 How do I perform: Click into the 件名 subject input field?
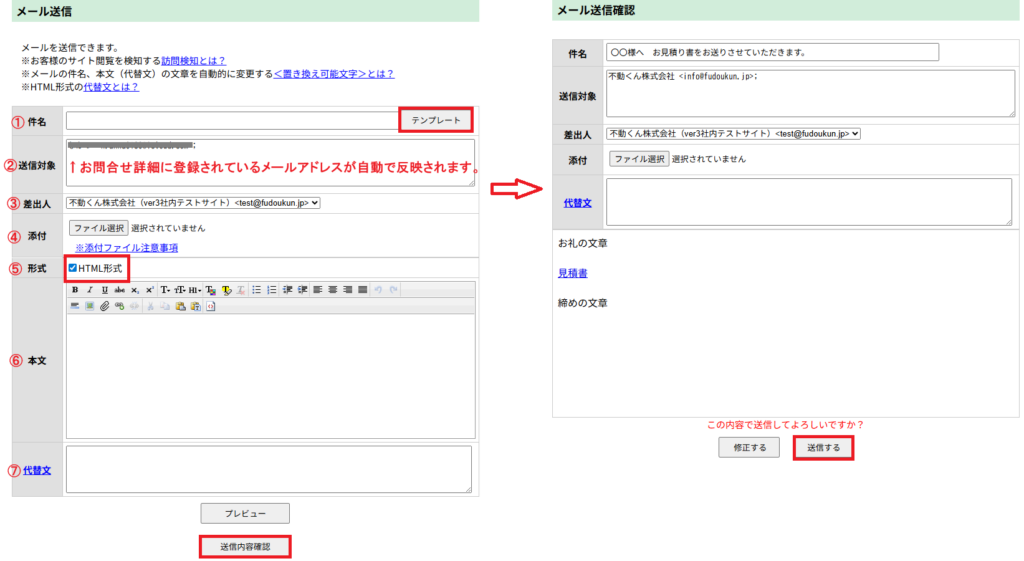coord(232,121)
